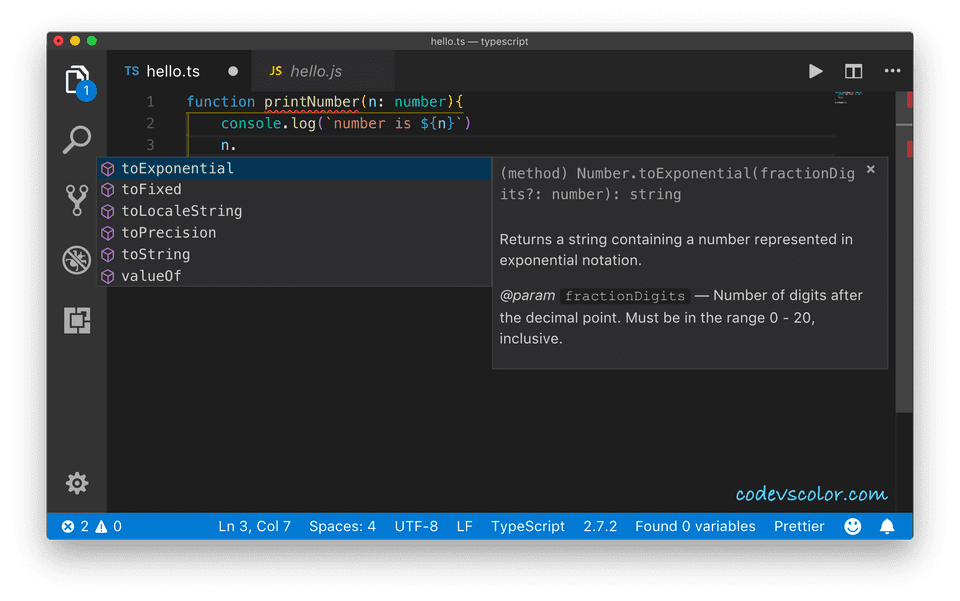Split the editor with layout icon
Image resolution: width=960 pixels, height=601 pixels.
tap(853, 71)
